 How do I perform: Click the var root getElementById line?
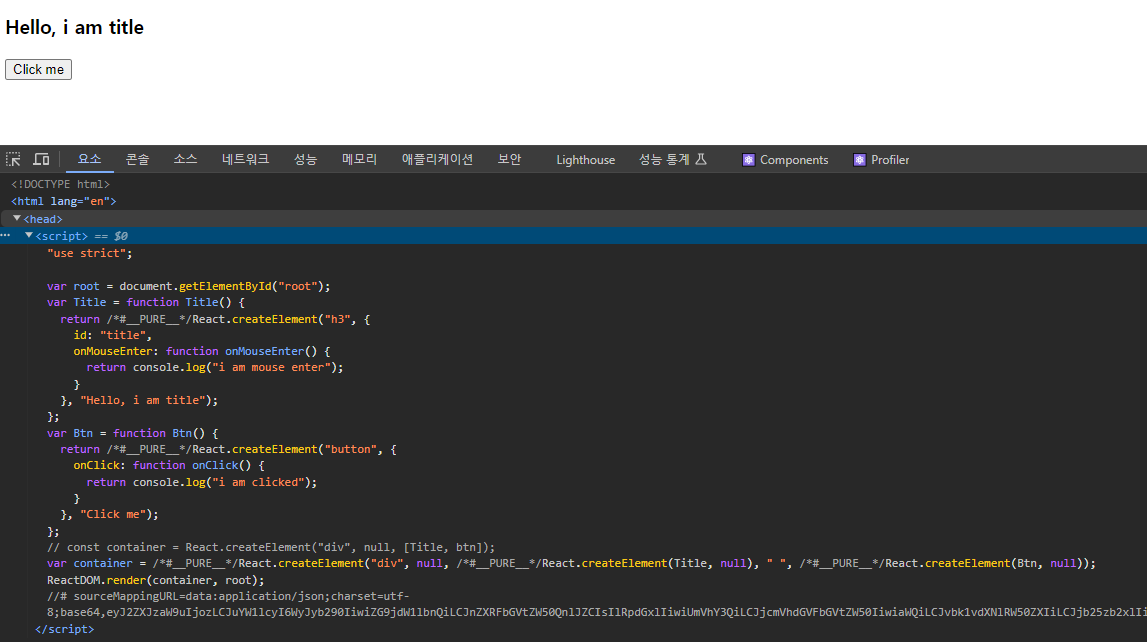pos(189,286)
